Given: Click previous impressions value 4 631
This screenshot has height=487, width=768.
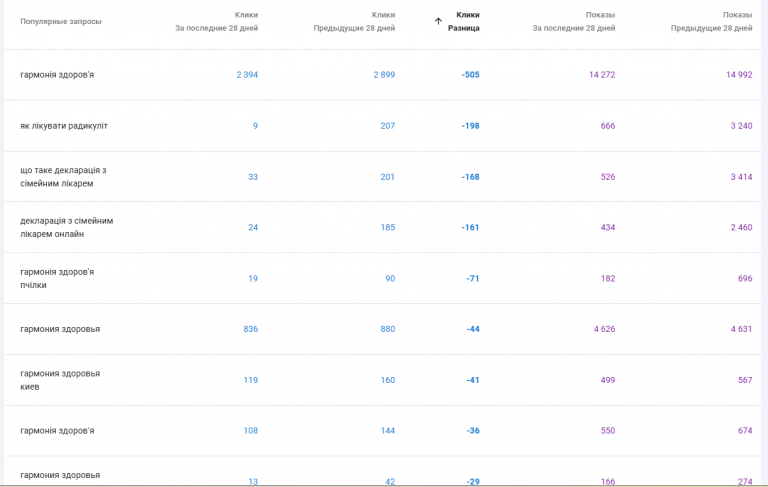Looking at the screenshot, I should click(x=741, y=329).
